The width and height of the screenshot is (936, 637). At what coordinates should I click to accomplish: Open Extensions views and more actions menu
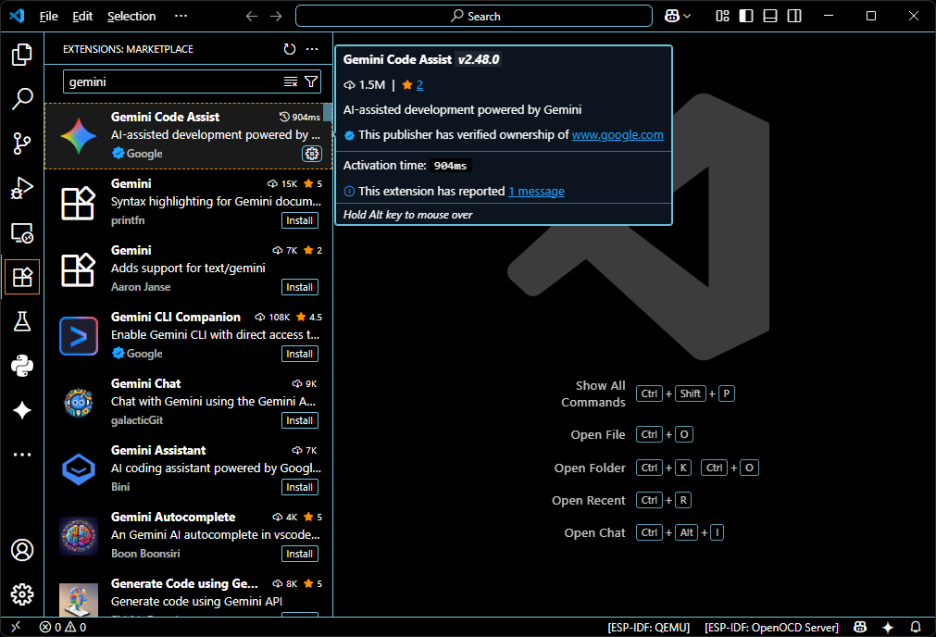[312, 49]
